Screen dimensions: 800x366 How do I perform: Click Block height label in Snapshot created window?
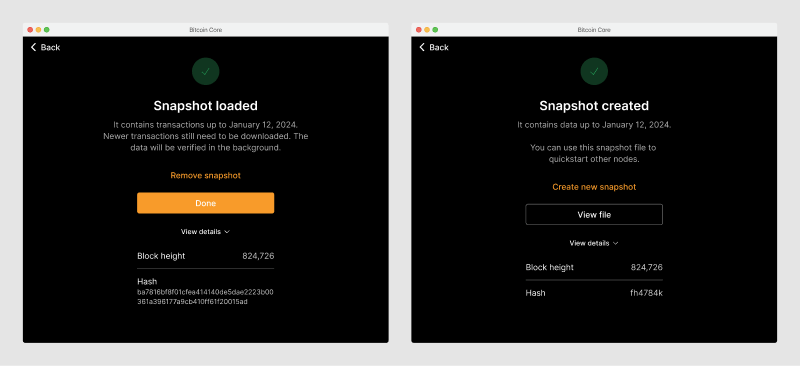point(549,267)
